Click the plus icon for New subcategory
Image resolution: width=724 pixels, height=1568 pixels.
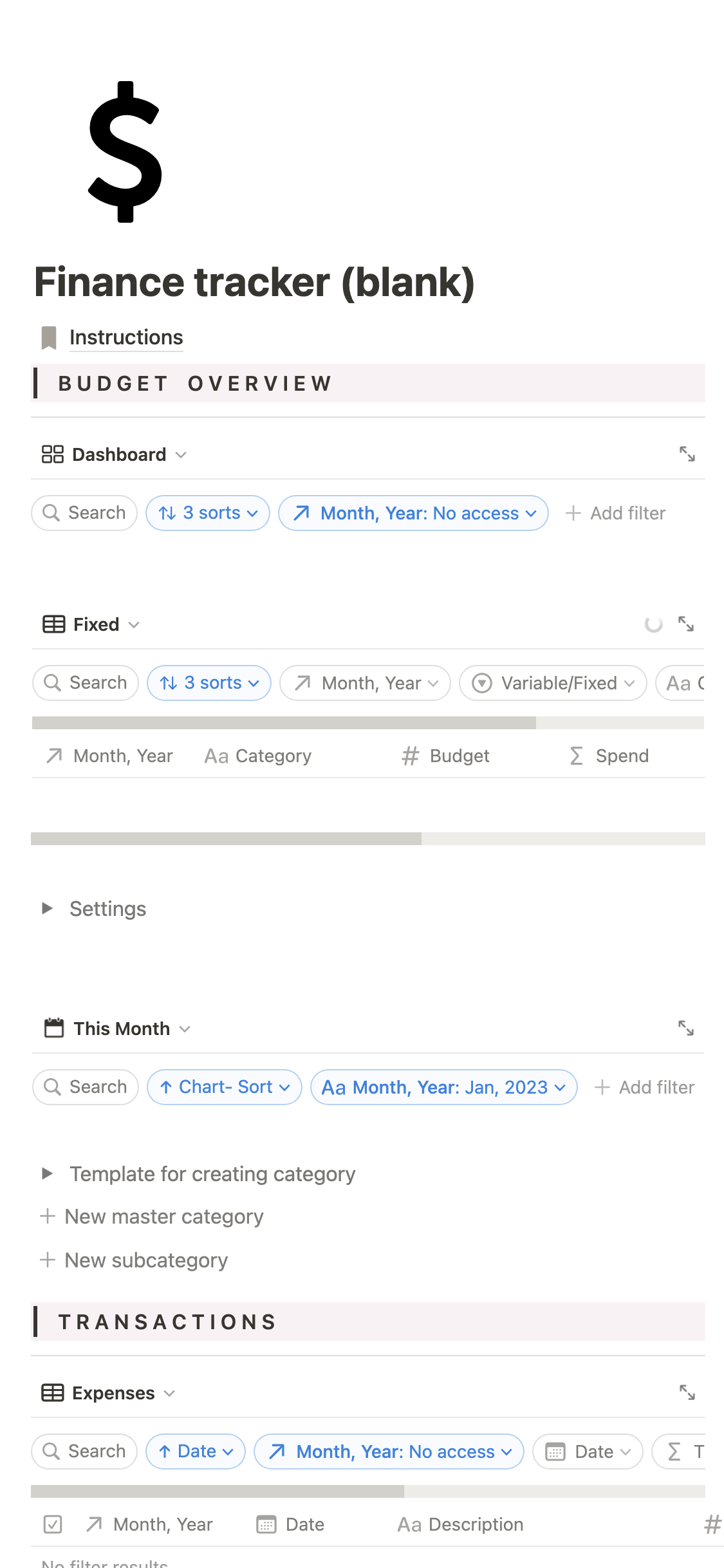pyautogui.click(x=48, y=1260)
